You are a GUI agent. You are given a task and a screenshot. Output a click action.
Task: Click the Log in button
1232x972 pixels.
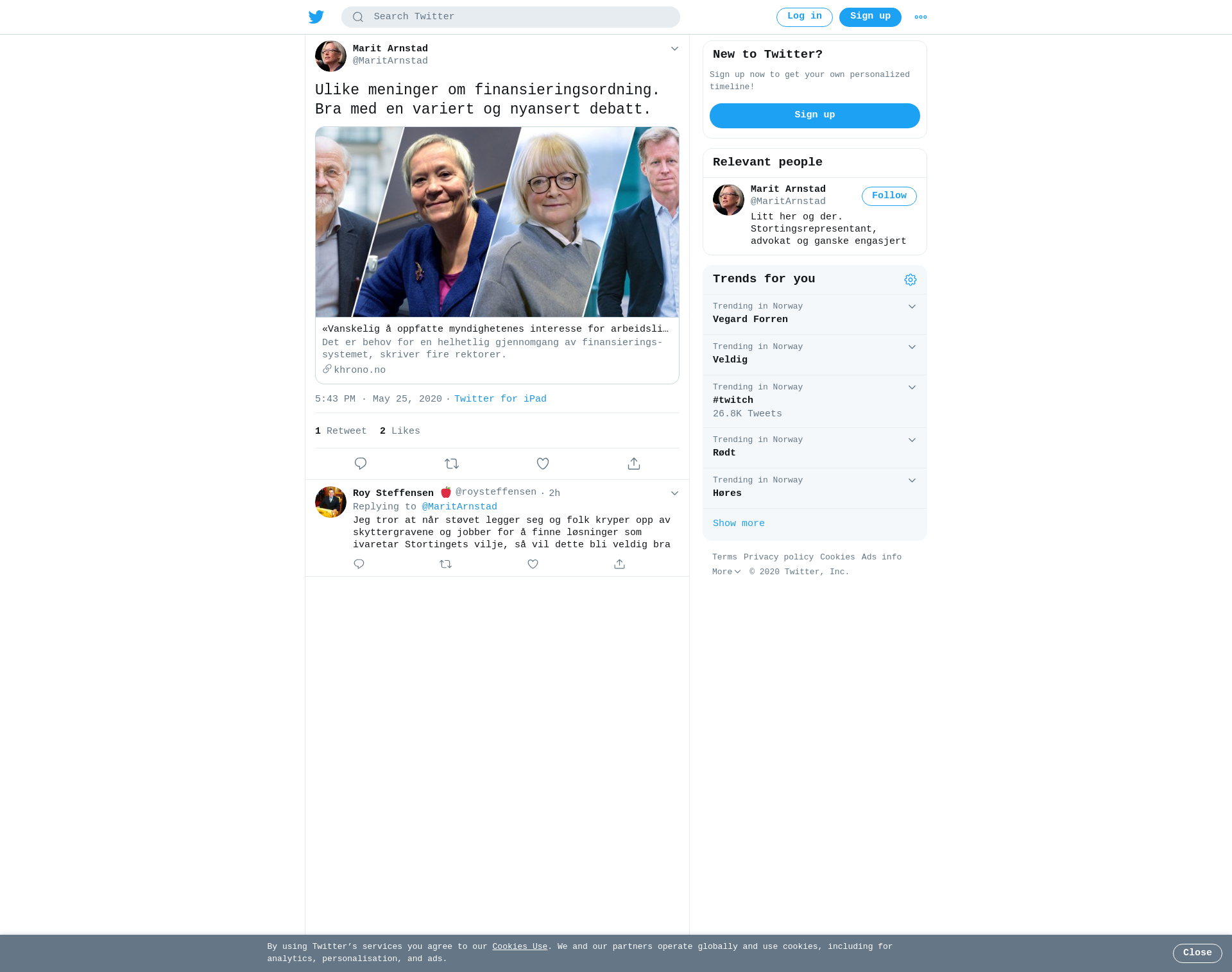(805, 17)
